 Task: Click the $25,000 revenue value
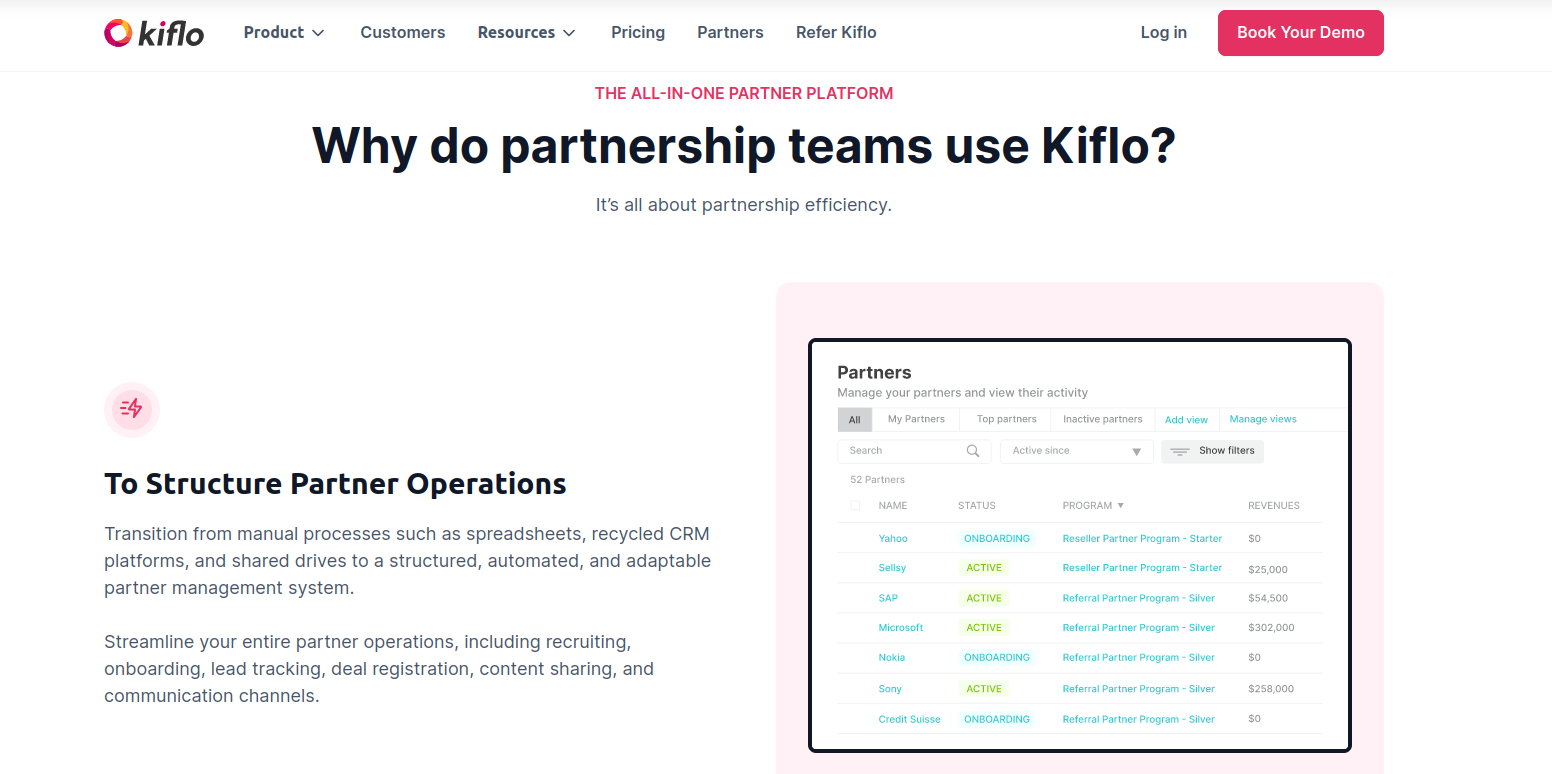tap(1268, 570)
